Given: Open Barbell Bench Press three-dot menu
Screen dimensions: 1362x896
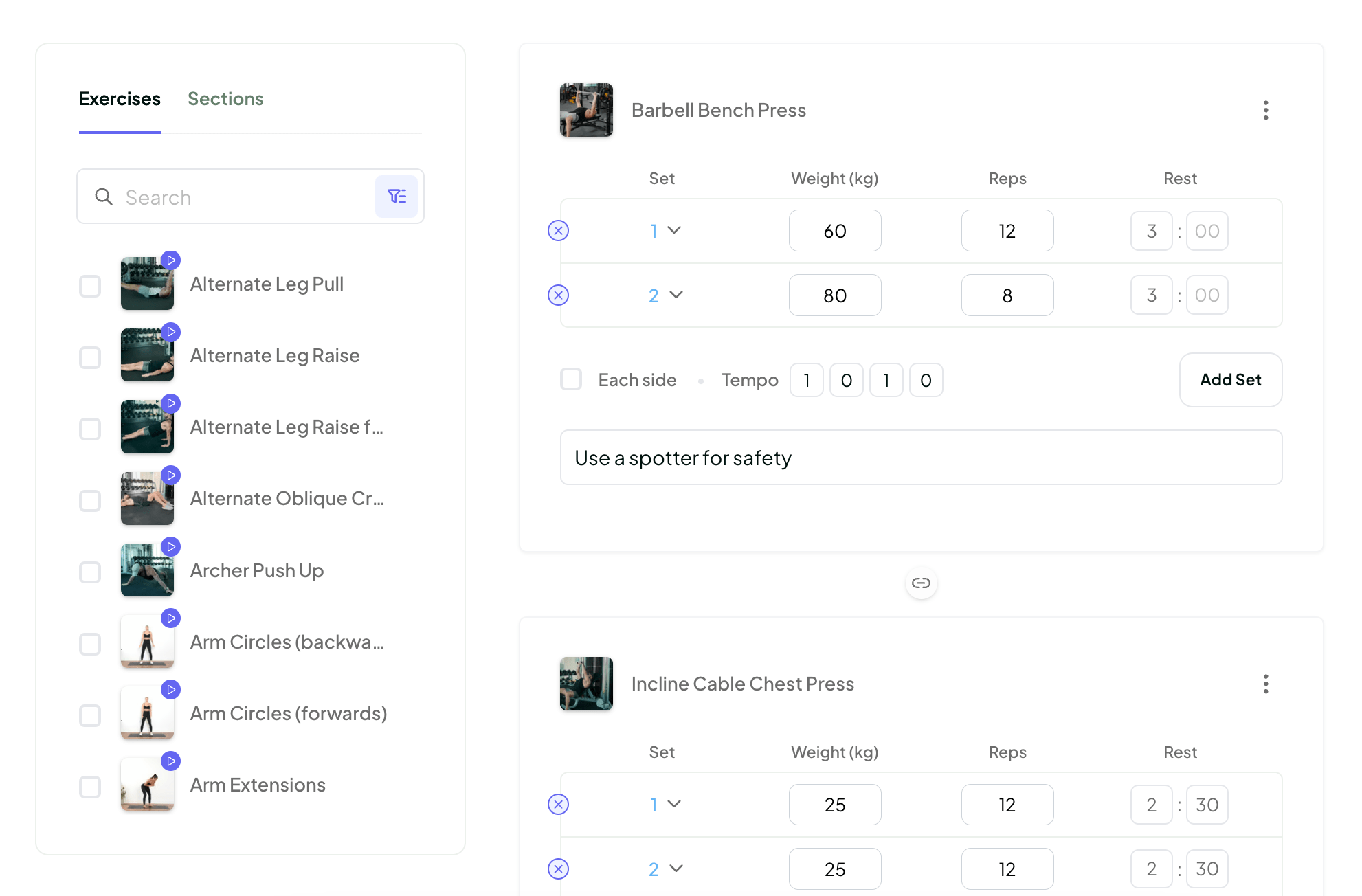Looking at the screenshot, I should [1265, 110].
